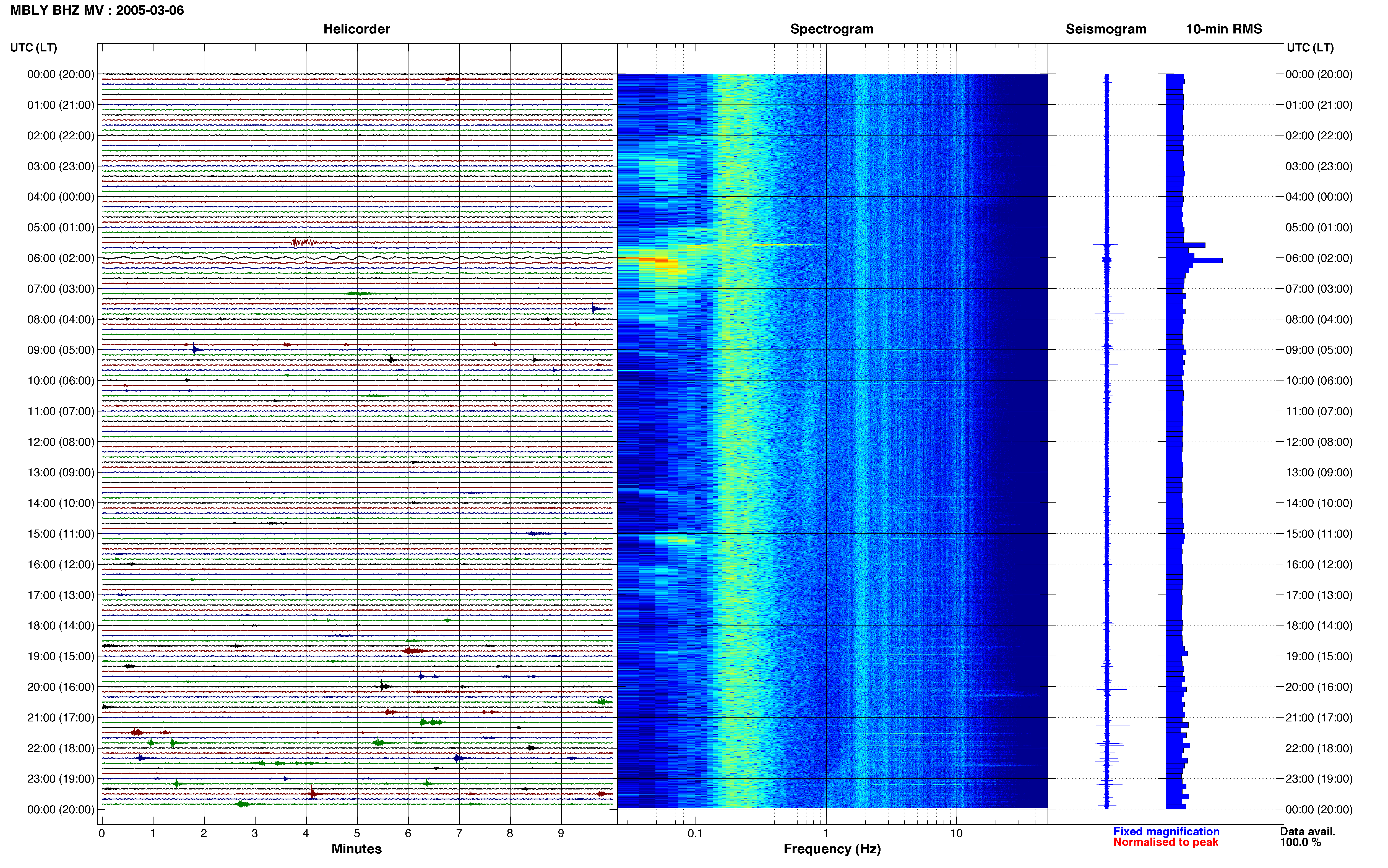Image resolution: width=1388 pixels, height=868 pixels.
Task: Click the '10' tick label on the frequency axis
Action: [956, 833]
